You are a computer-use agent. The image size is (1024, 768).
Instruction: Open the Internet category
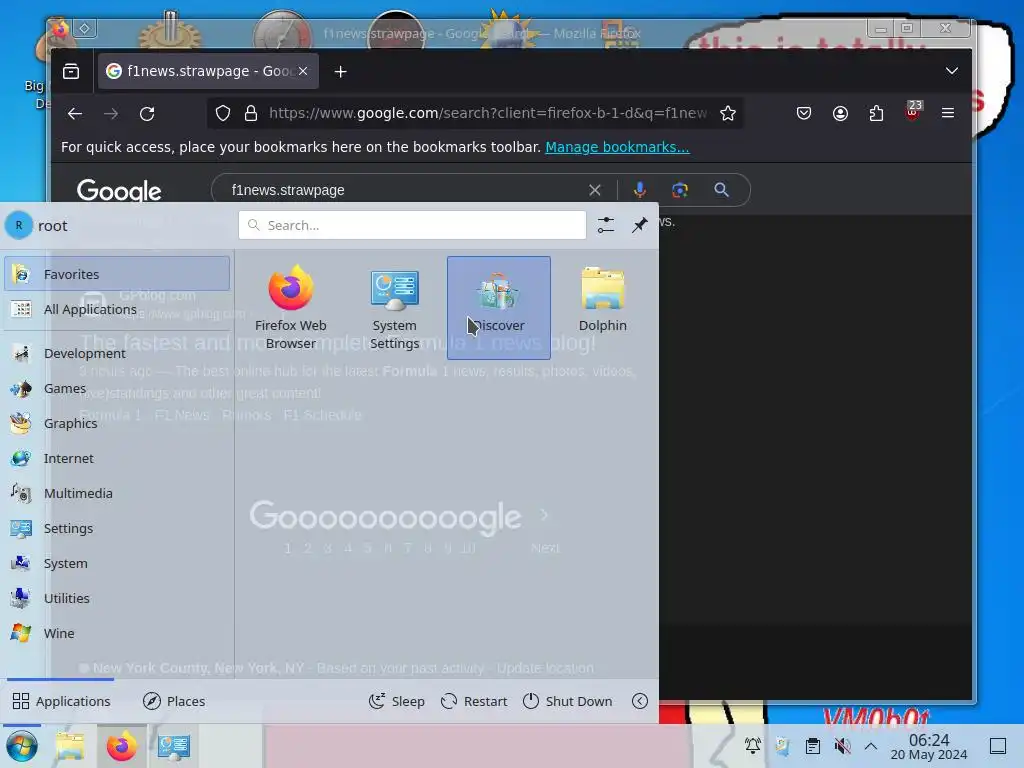[x=118, y=458]
